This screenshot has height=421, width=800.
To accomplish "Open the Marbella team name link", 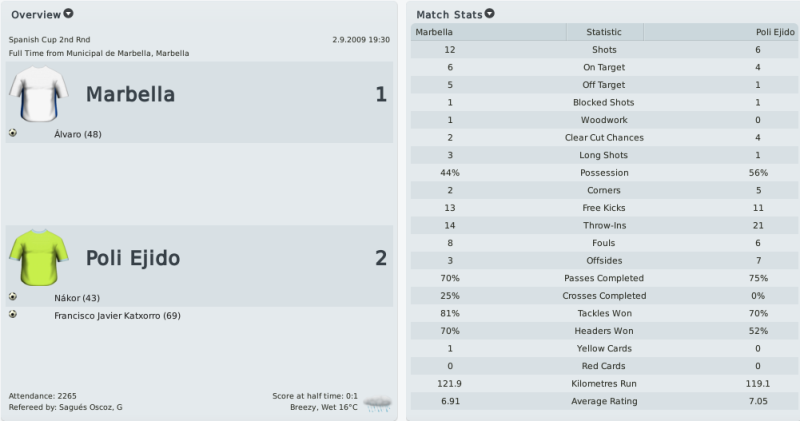I will tap(130, 94).
